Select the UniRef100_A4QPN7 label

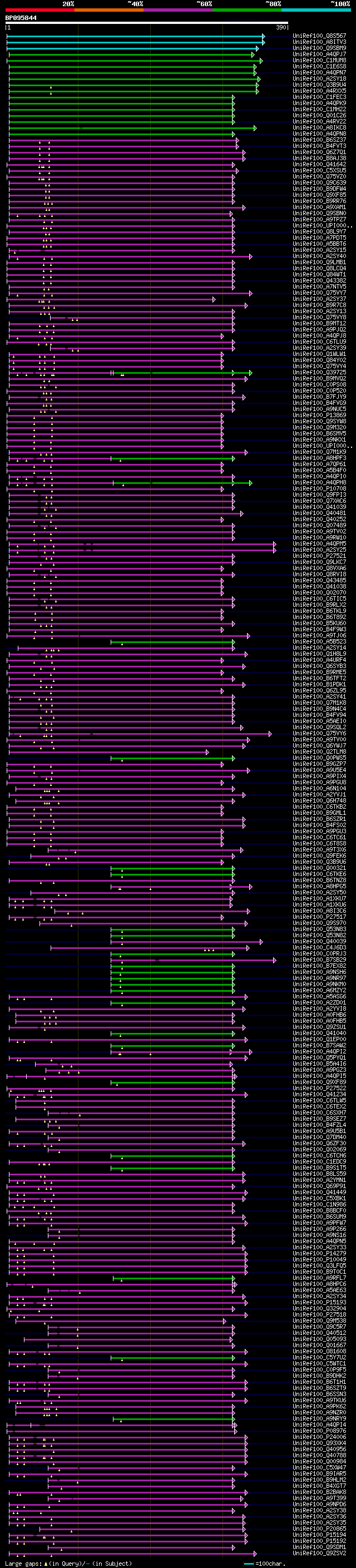tap(319, 72)
